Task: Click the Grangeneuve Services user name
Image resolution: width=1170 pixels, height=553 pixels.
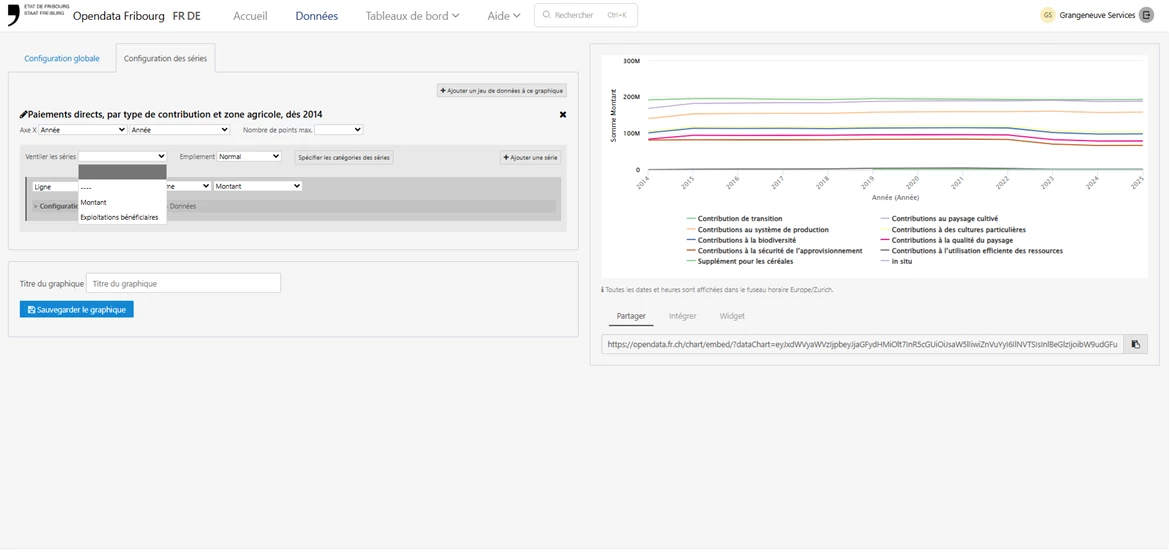Action: [x=1097, y=15]
